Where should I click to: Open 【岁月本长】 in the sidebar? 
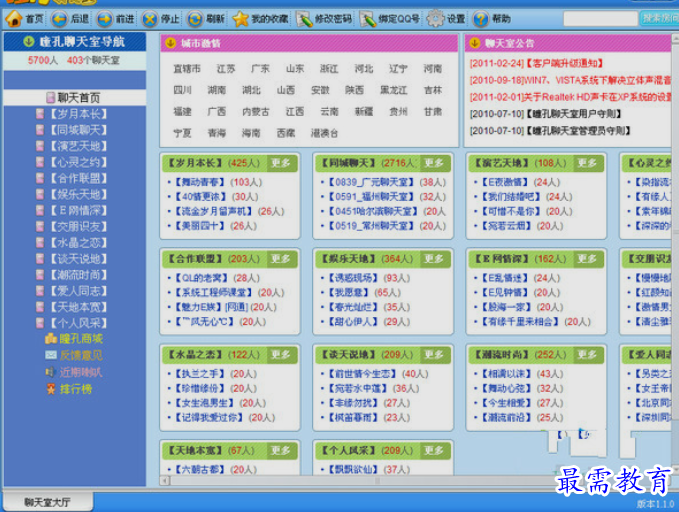coord(77,114)
